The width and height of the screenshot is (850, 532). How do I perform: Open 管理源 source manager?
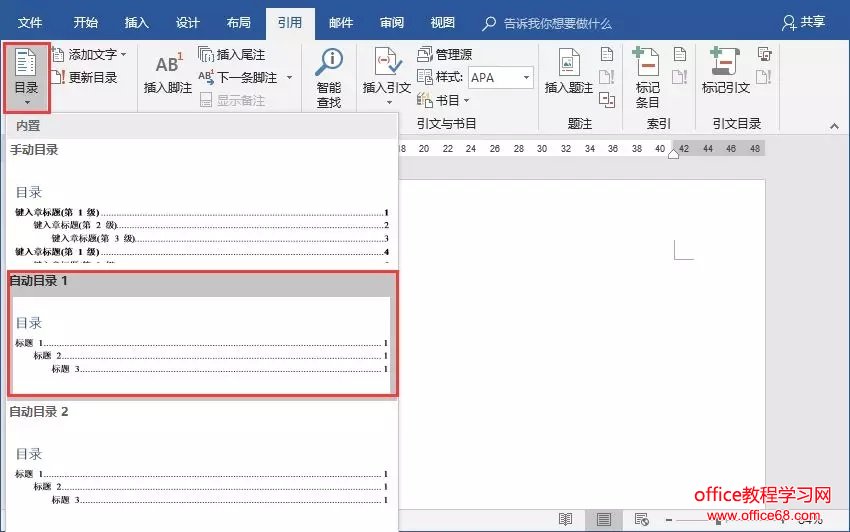point(445,54)
